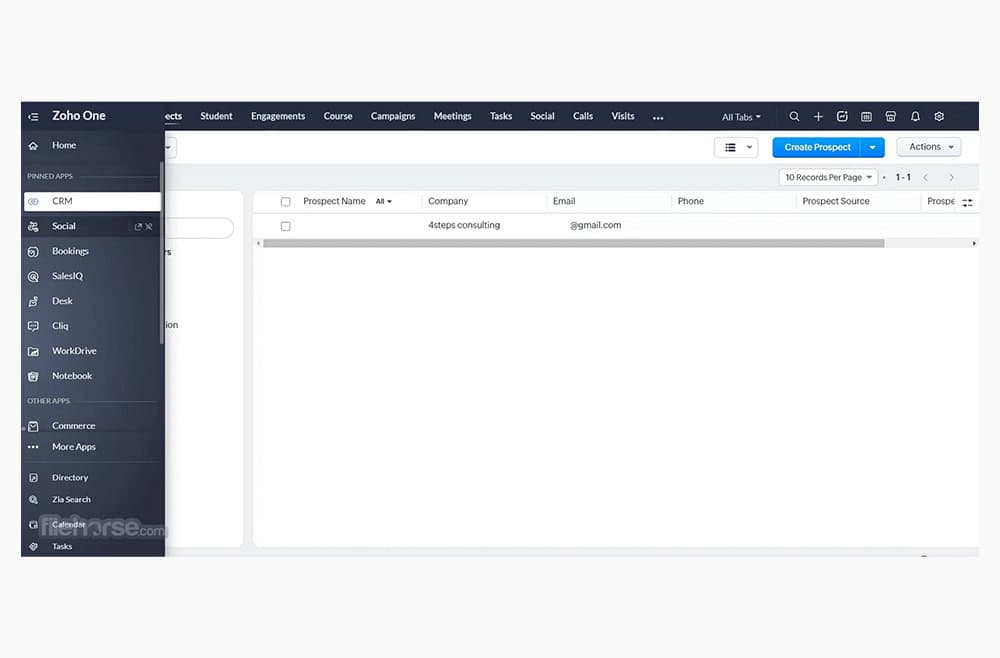The image size is (1000, 658).
Task: Open the Commerce app
Action: point(73,426)
